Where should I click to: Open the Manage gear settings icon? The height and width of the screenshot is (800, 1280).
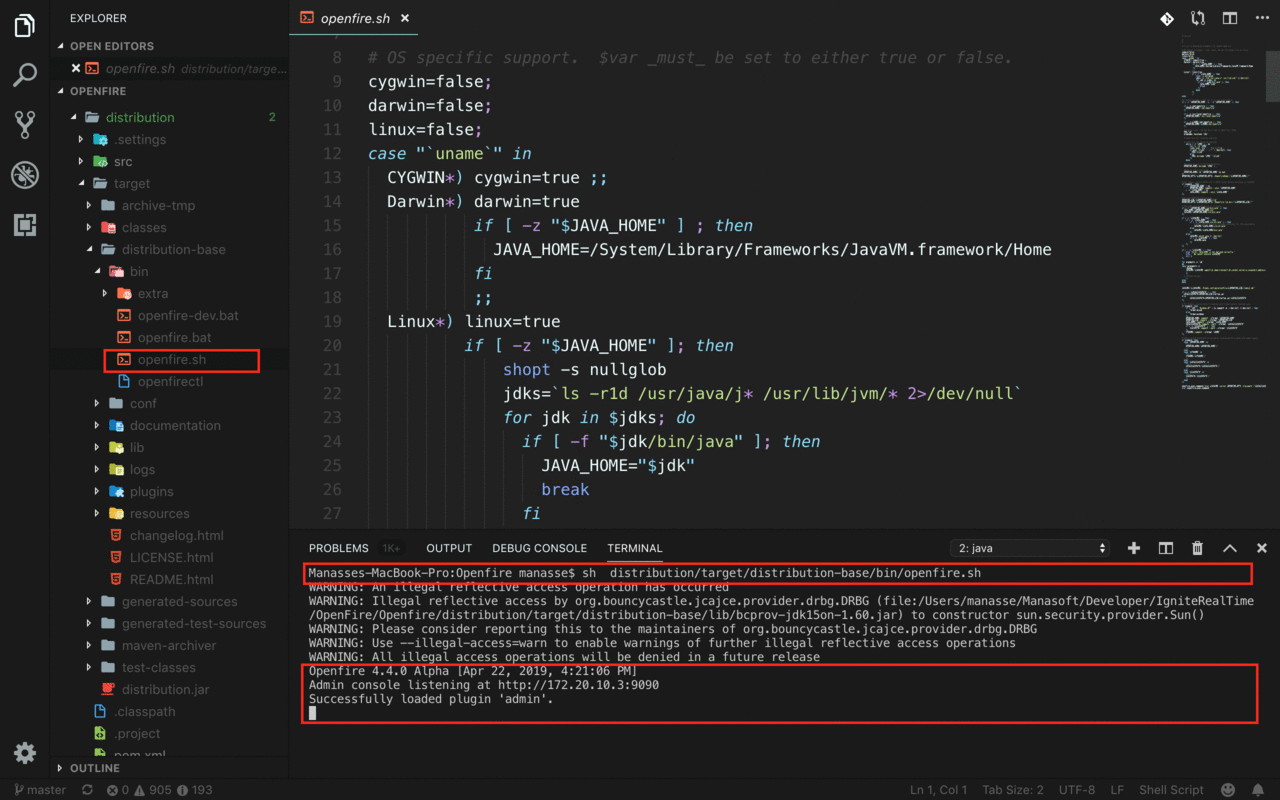25,753
